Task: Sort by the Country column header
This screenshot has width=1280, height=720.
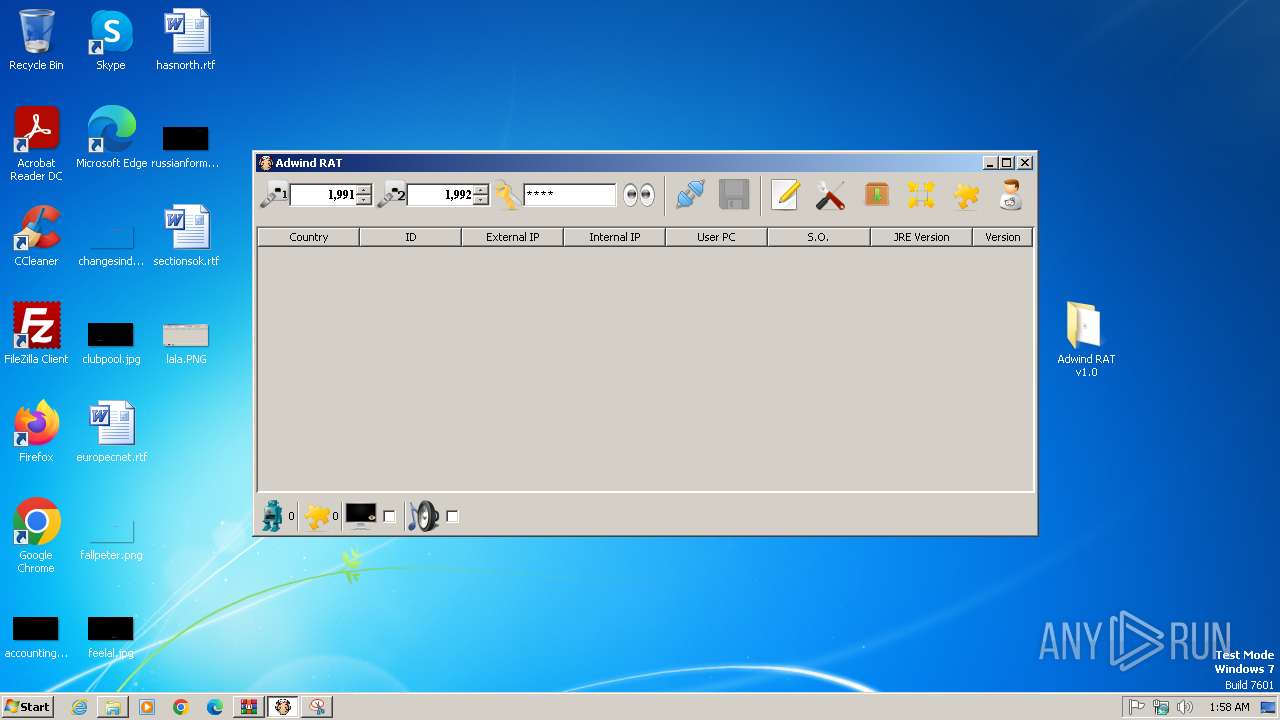Action: tap(309, 237)
